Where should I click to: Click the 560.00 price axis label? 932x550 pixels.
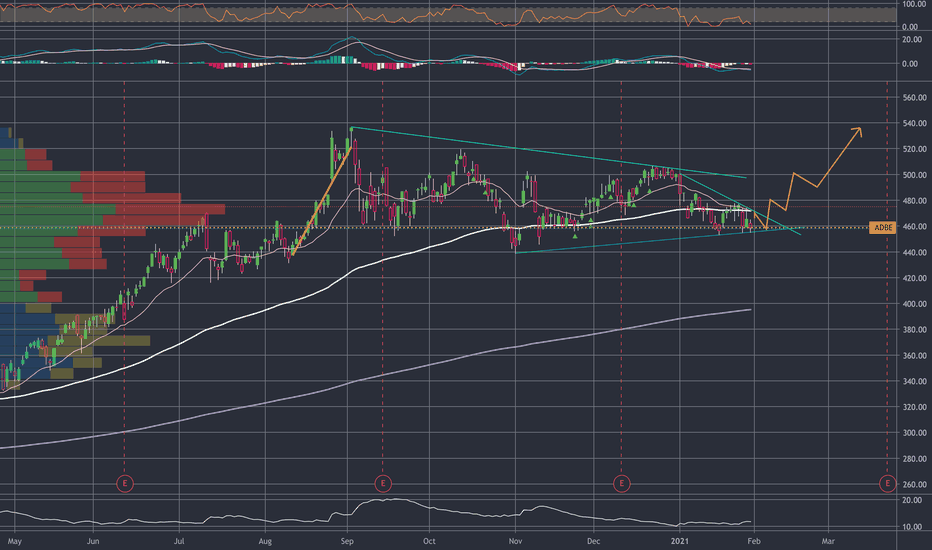914,98
